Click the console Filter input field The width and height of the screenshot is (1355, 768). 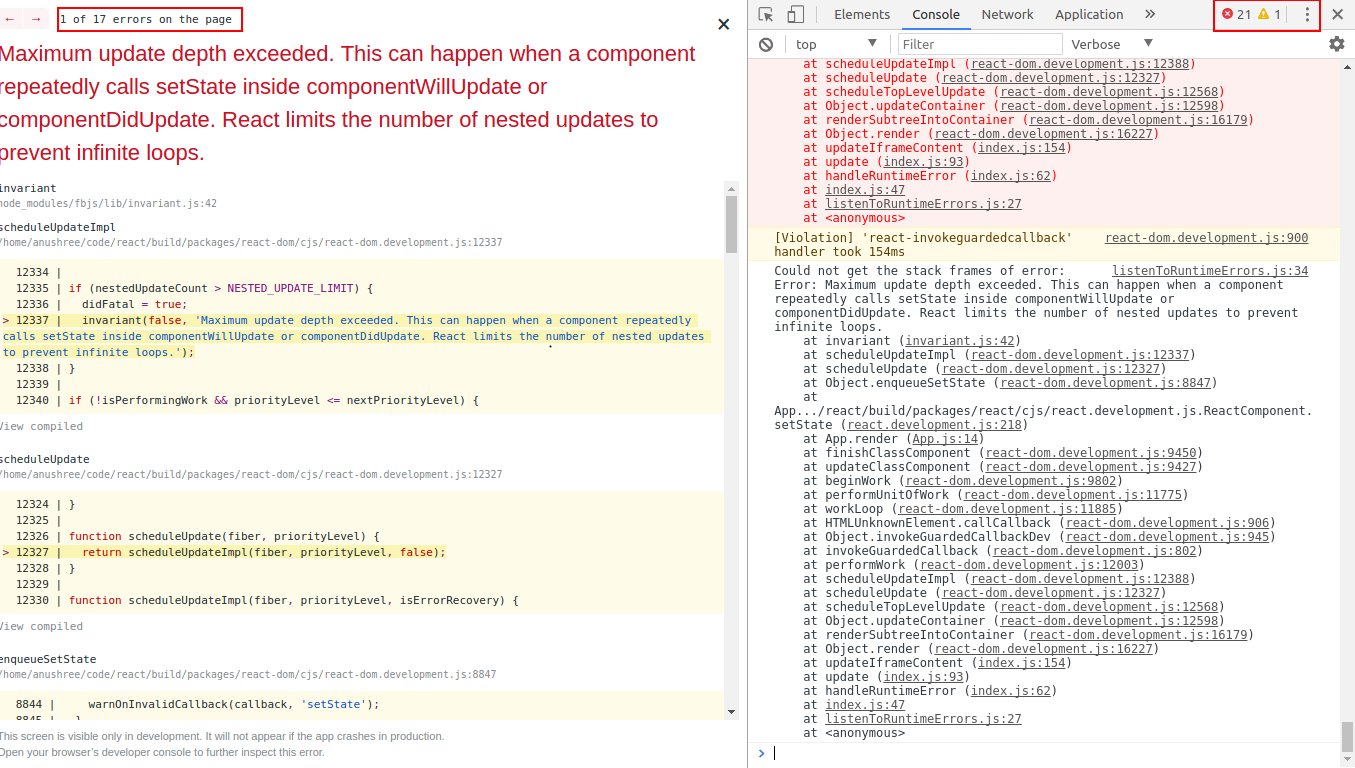tap(980, 44)
